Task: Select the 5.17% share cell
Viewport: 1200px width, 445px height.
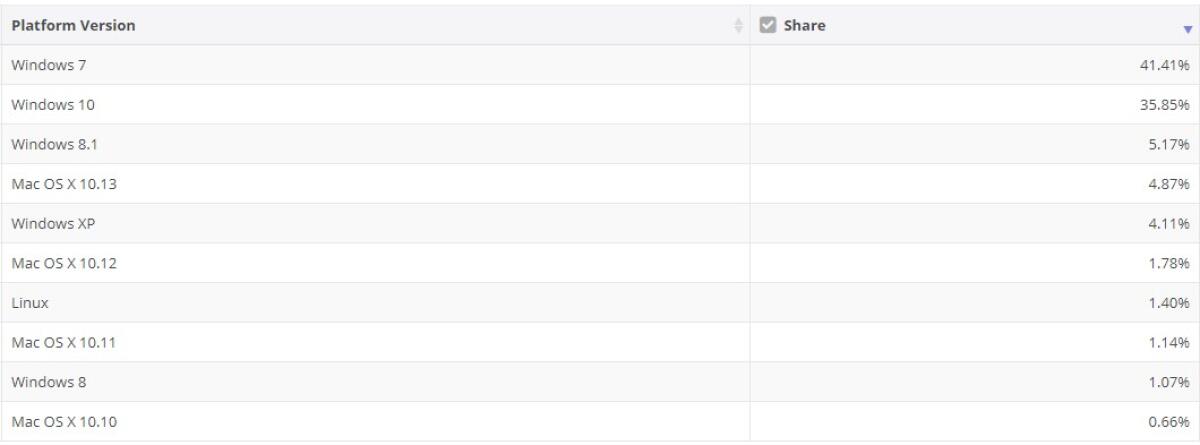Action: click(1170, 145)
